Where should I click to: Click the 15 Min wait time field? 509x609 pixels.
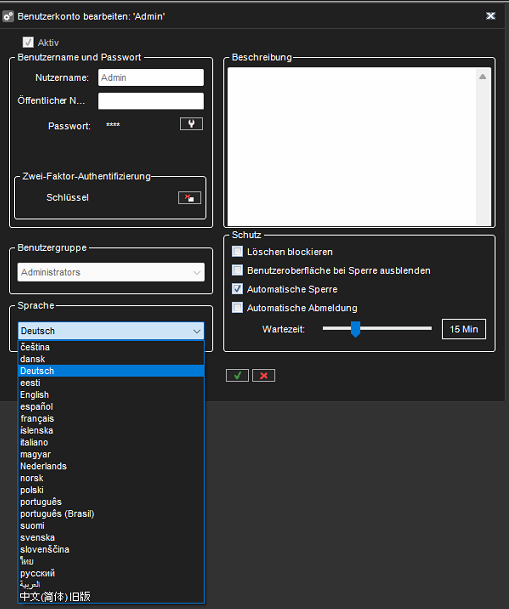tap(464, 329)
